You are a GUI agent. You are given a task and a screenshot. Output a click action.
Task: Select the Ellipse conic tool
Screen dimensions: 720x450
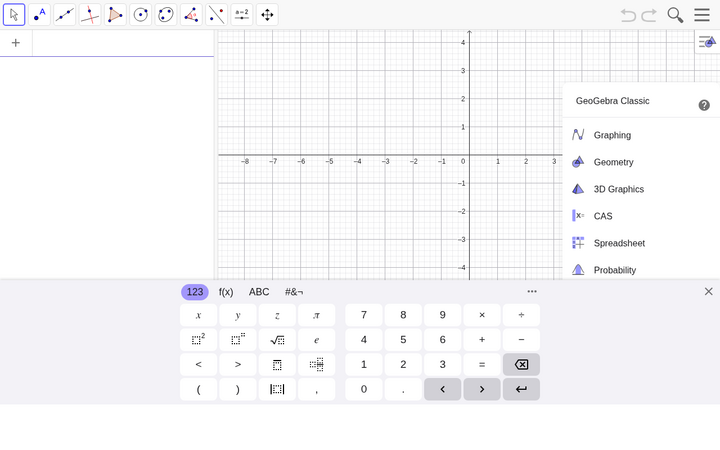tap(166, 15)
